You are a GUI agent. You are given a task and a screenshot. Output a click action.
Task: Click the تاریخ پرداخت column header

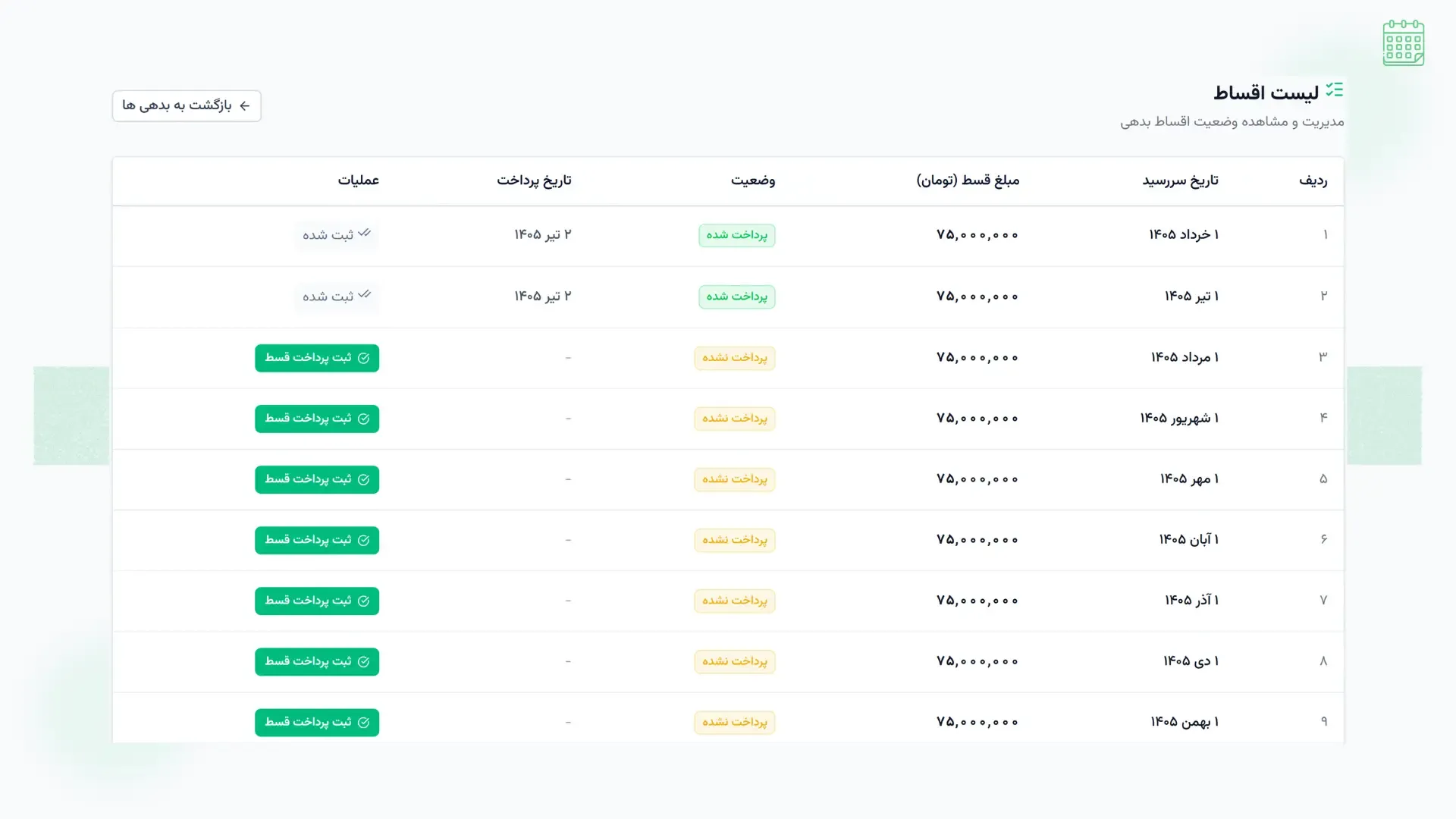pyautogui.click(x=534, y=180)
